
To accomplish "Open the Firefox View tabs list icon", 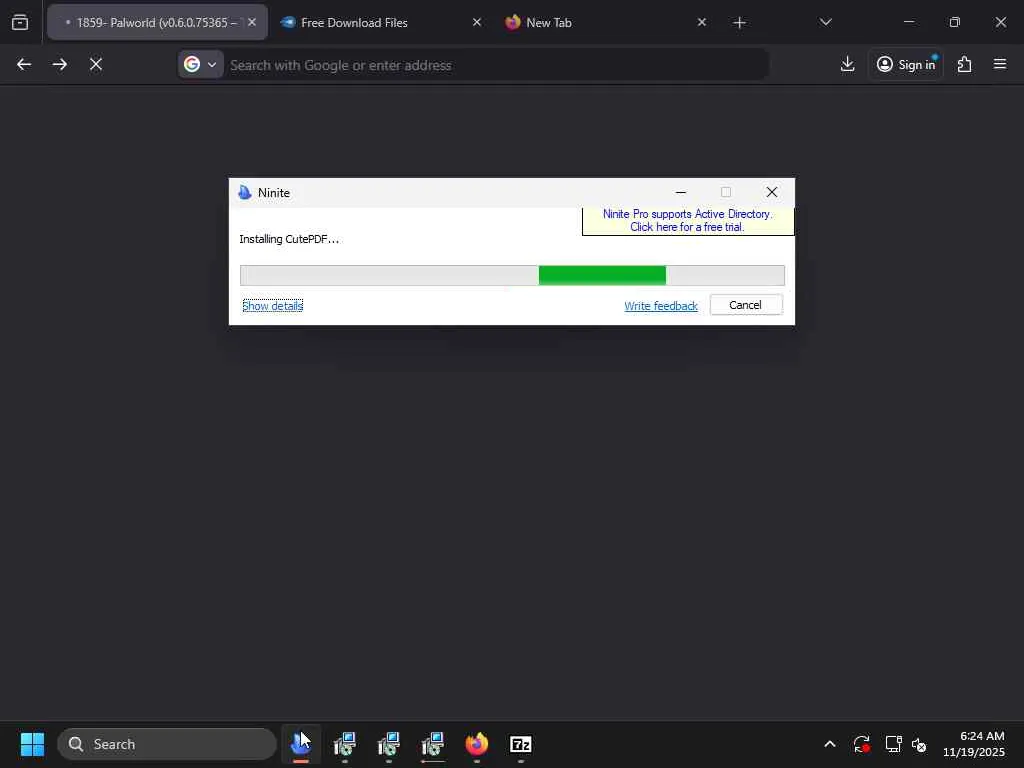I will pyautogui.click(x=20, y=22).
